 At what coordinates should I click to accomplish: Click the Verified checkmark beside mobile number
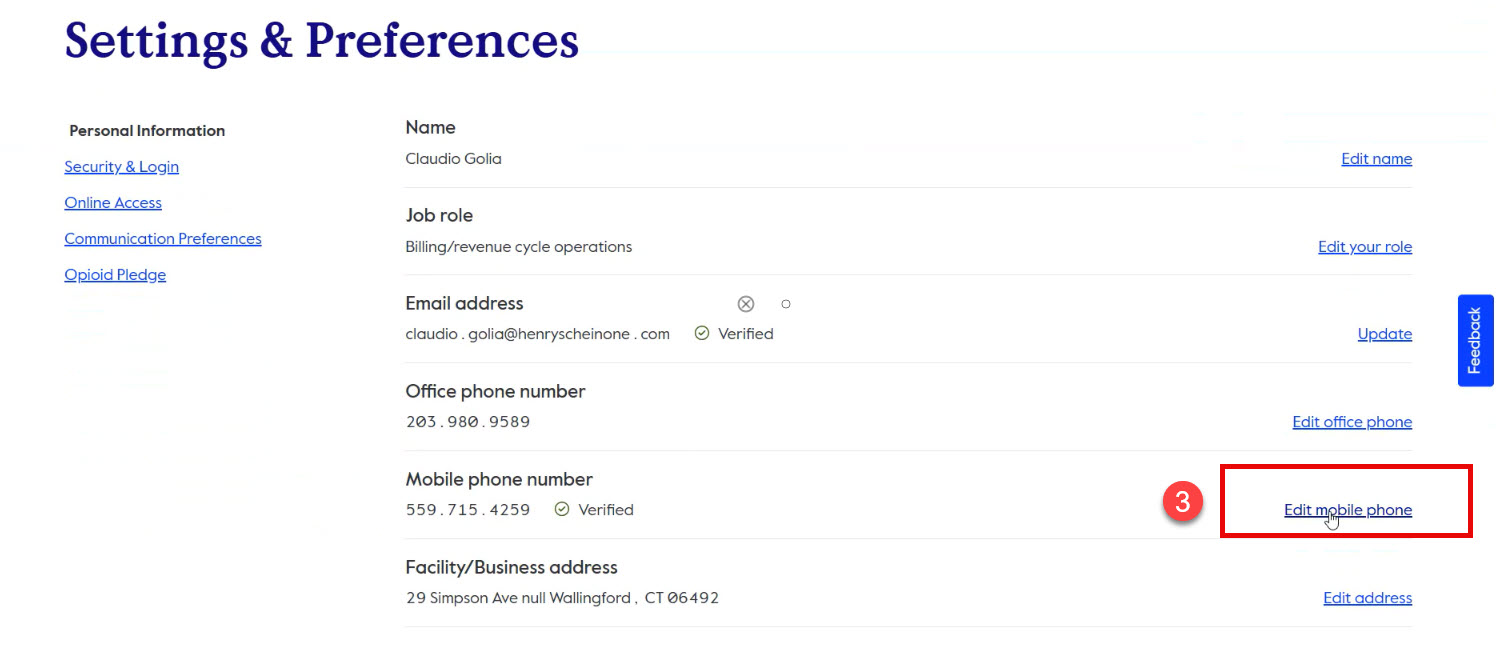[x=560, y=509]
